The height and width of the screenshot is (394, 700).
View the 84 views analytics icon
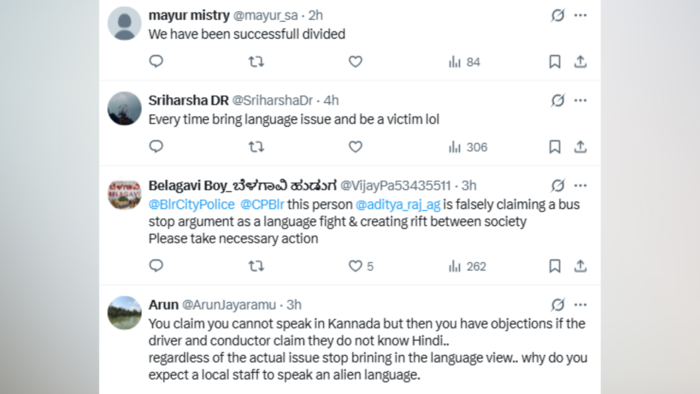464,62
